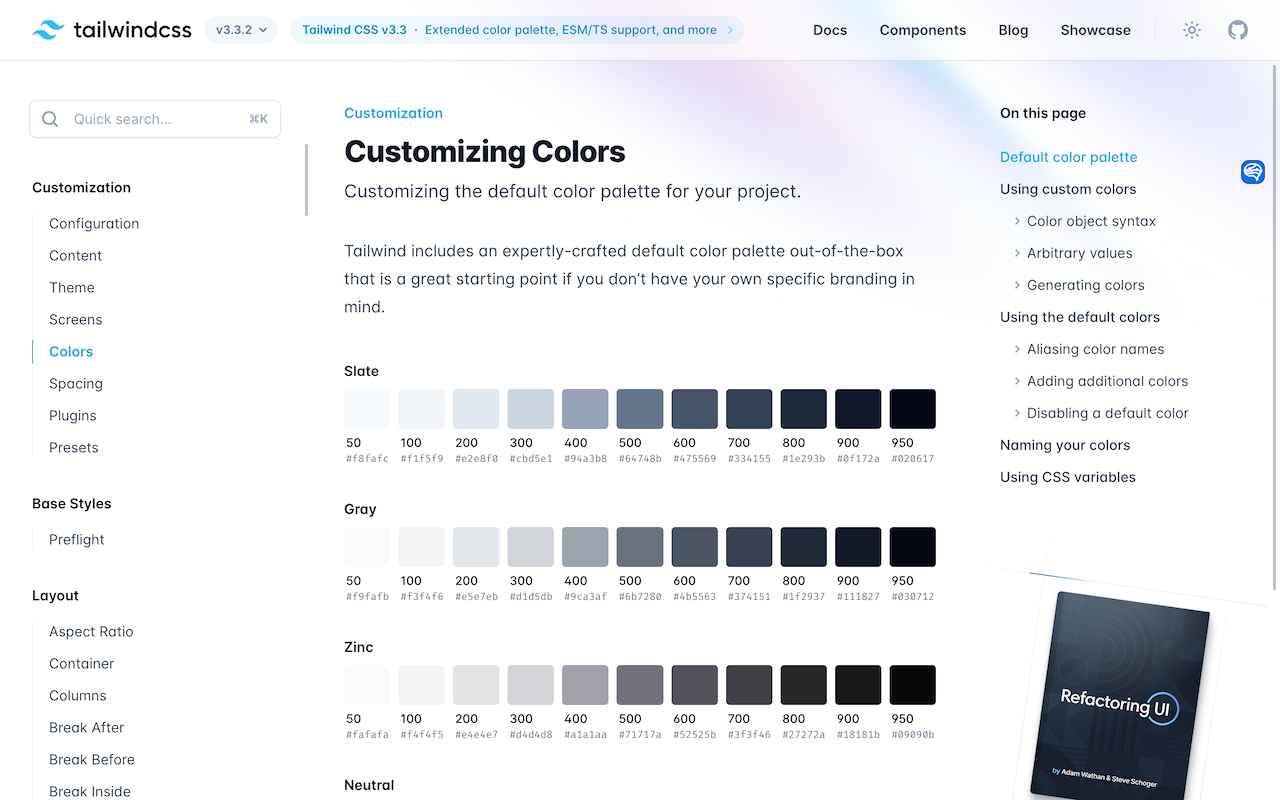
Task: Click the blue brain extension icon
Action: click(x=1253, y=172)
